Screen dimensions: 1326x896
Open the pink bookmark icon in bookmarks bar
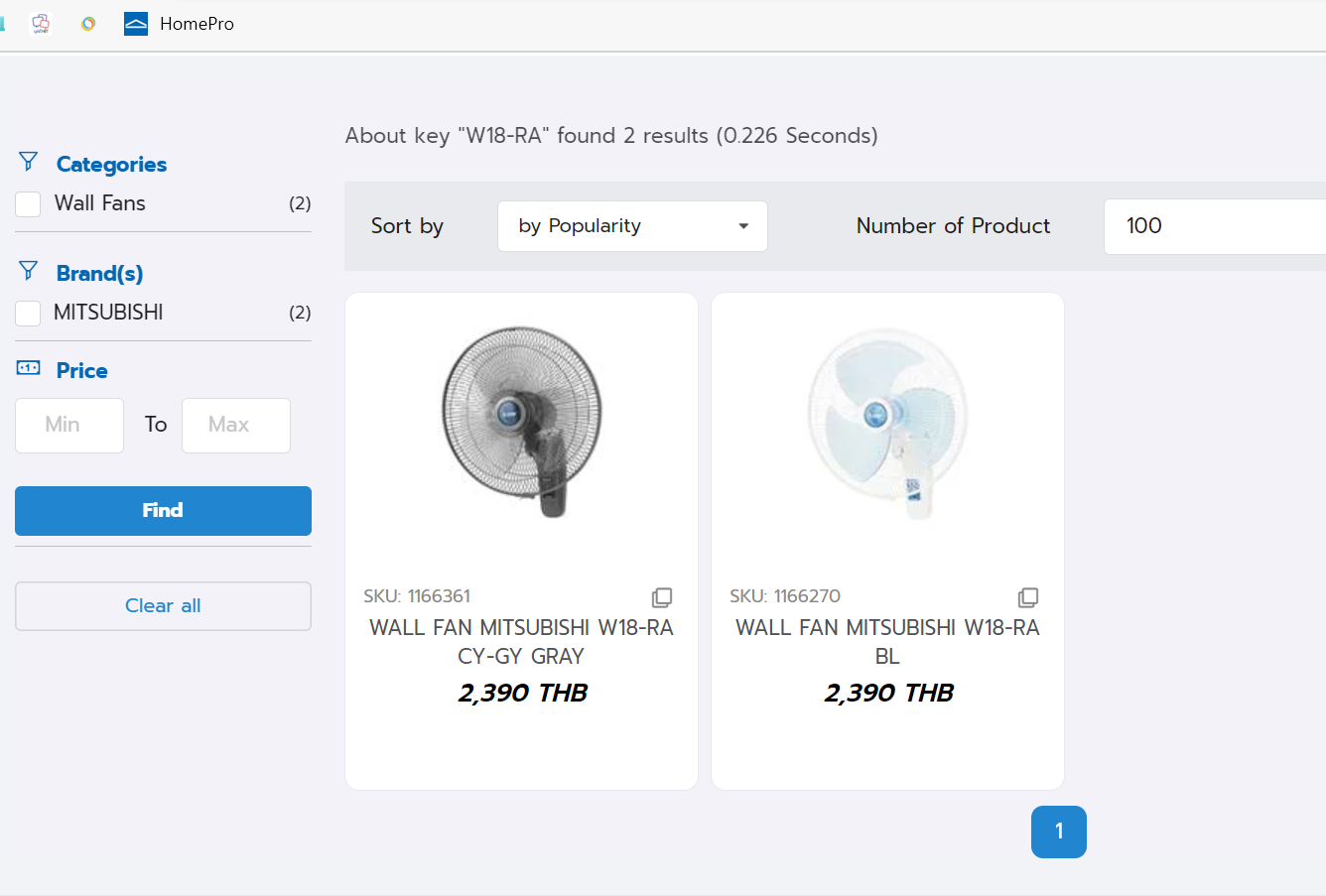coord(41,23)
